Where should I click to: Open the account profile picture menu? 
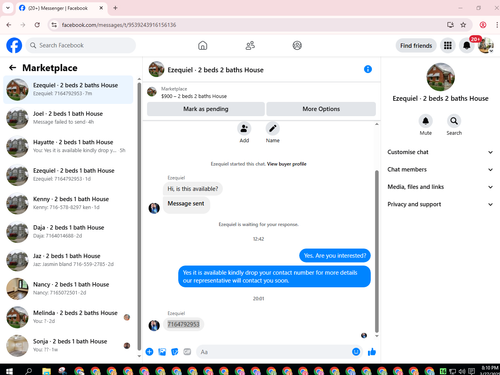(x=486, y=45)
